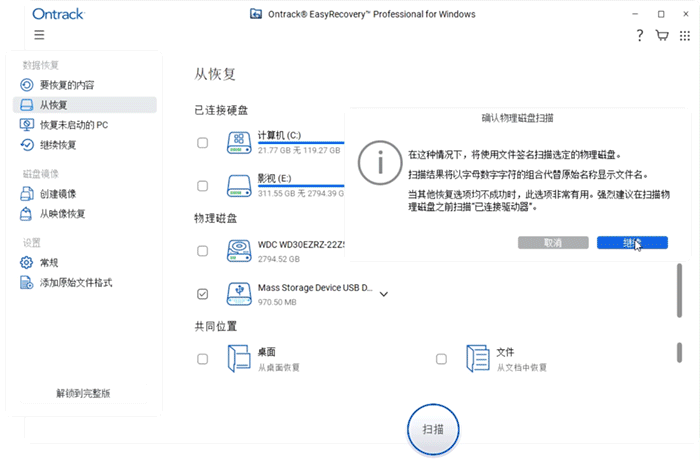The image size is (700, 462).
Task: Click the 2794.52 GB size text
Action: [x=279, y=259]
